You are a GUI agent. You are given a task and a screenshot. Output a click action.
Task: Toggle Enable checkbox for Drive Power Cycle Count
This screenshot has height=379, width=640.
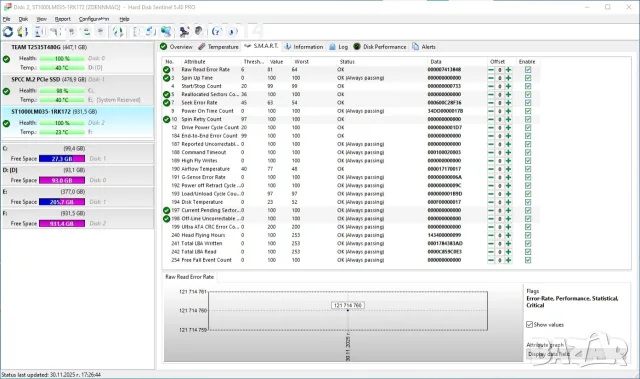[x=528, y=127]
